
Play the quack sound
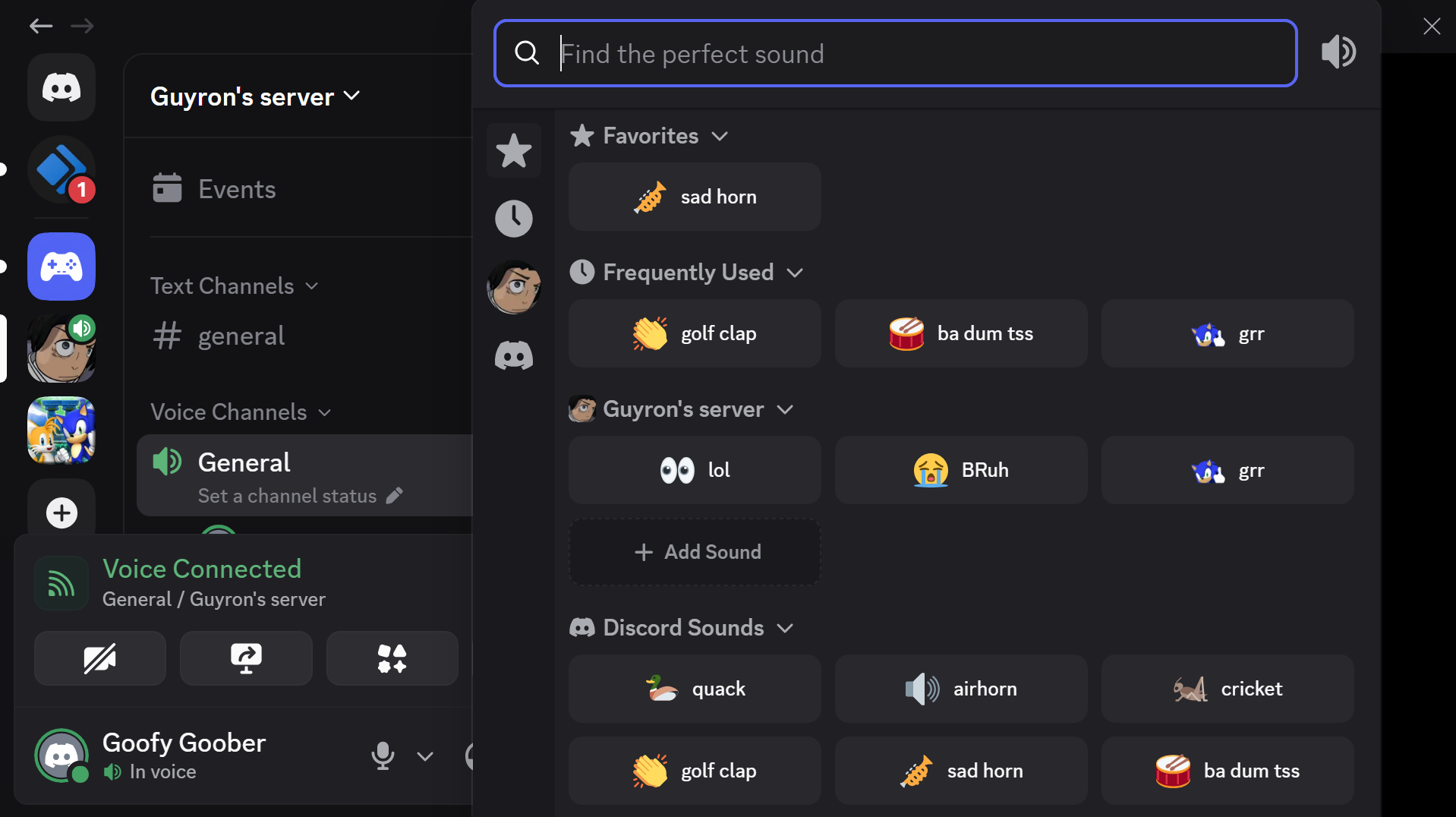point(695,689)
